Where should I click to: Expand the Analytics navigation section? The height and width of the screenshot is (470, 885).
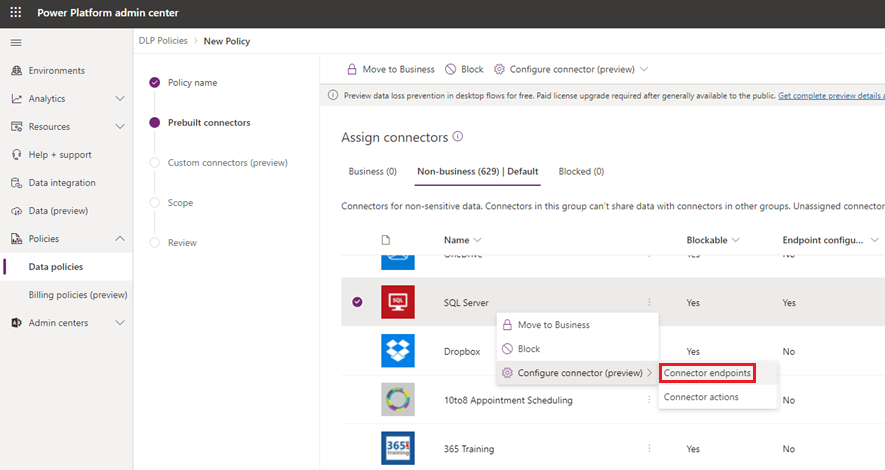click(120, 98)
